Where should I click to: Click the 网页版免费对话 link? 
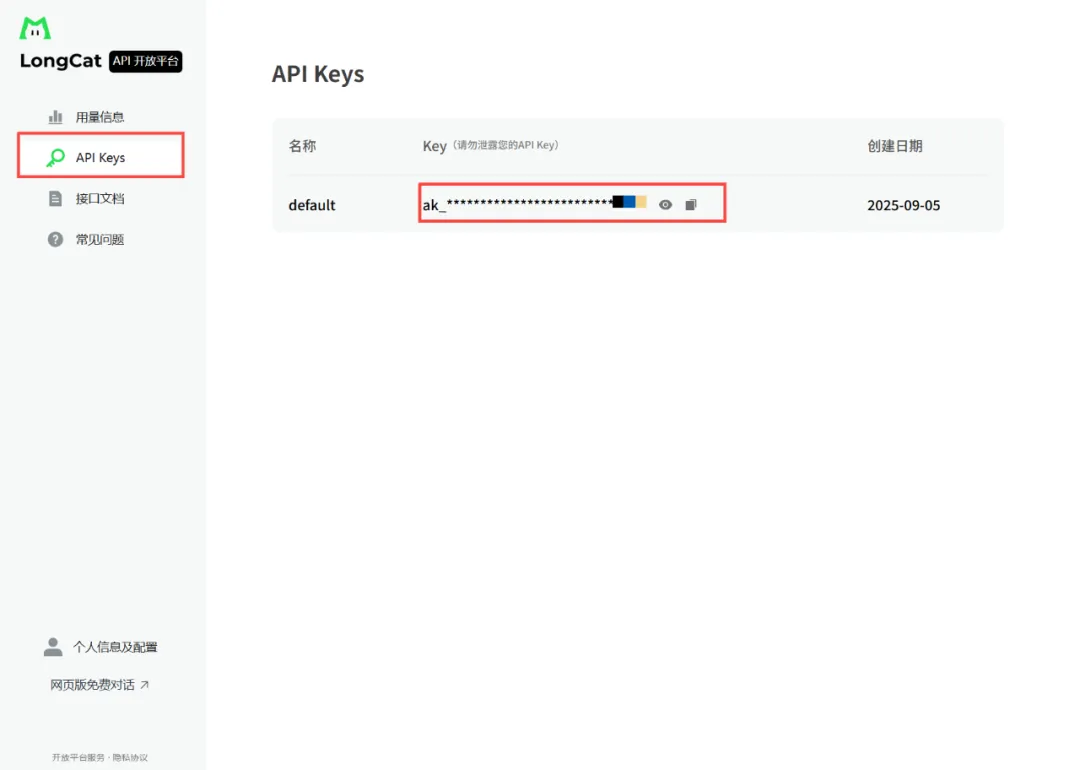(93, 684)
